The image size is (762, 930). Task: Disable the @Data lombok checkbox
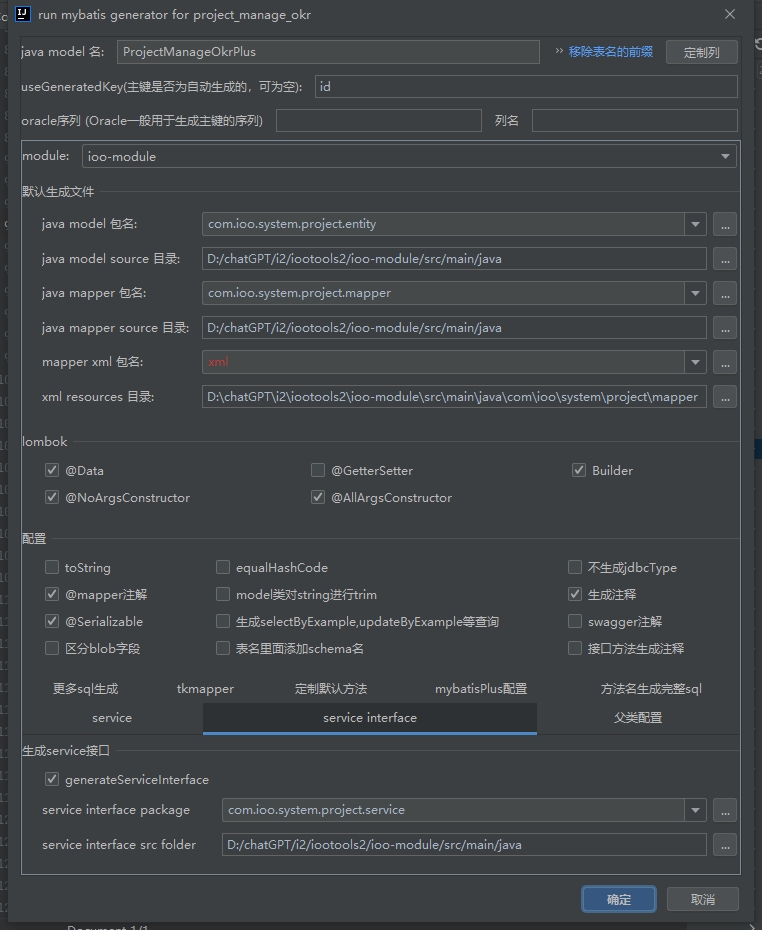coord(52,471)
